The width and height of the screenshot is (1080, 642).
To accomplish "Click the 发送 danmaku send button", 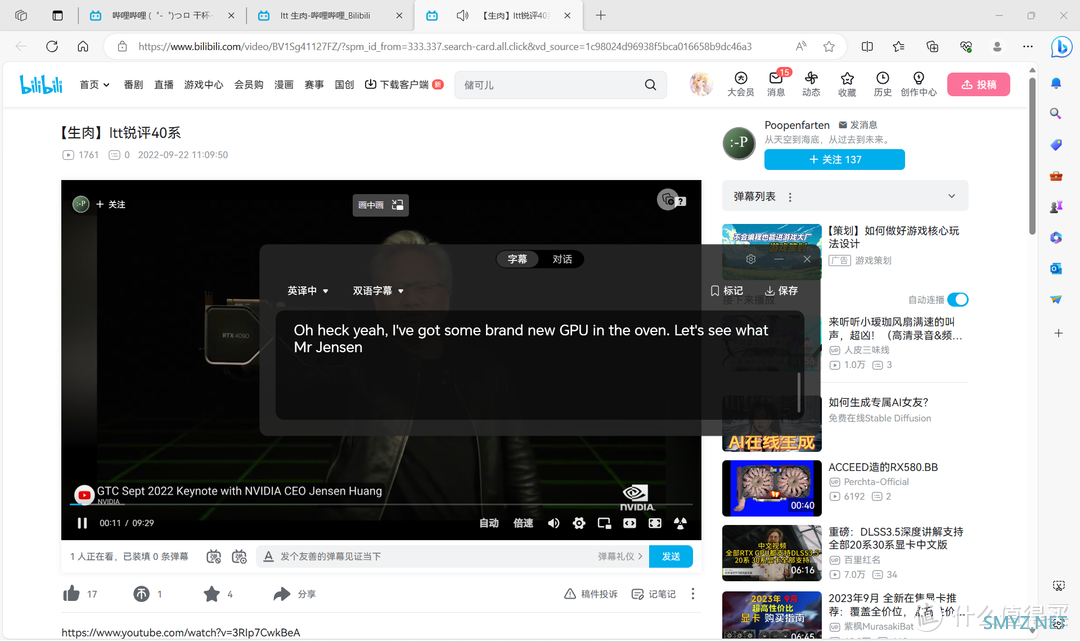I will 670,557.
